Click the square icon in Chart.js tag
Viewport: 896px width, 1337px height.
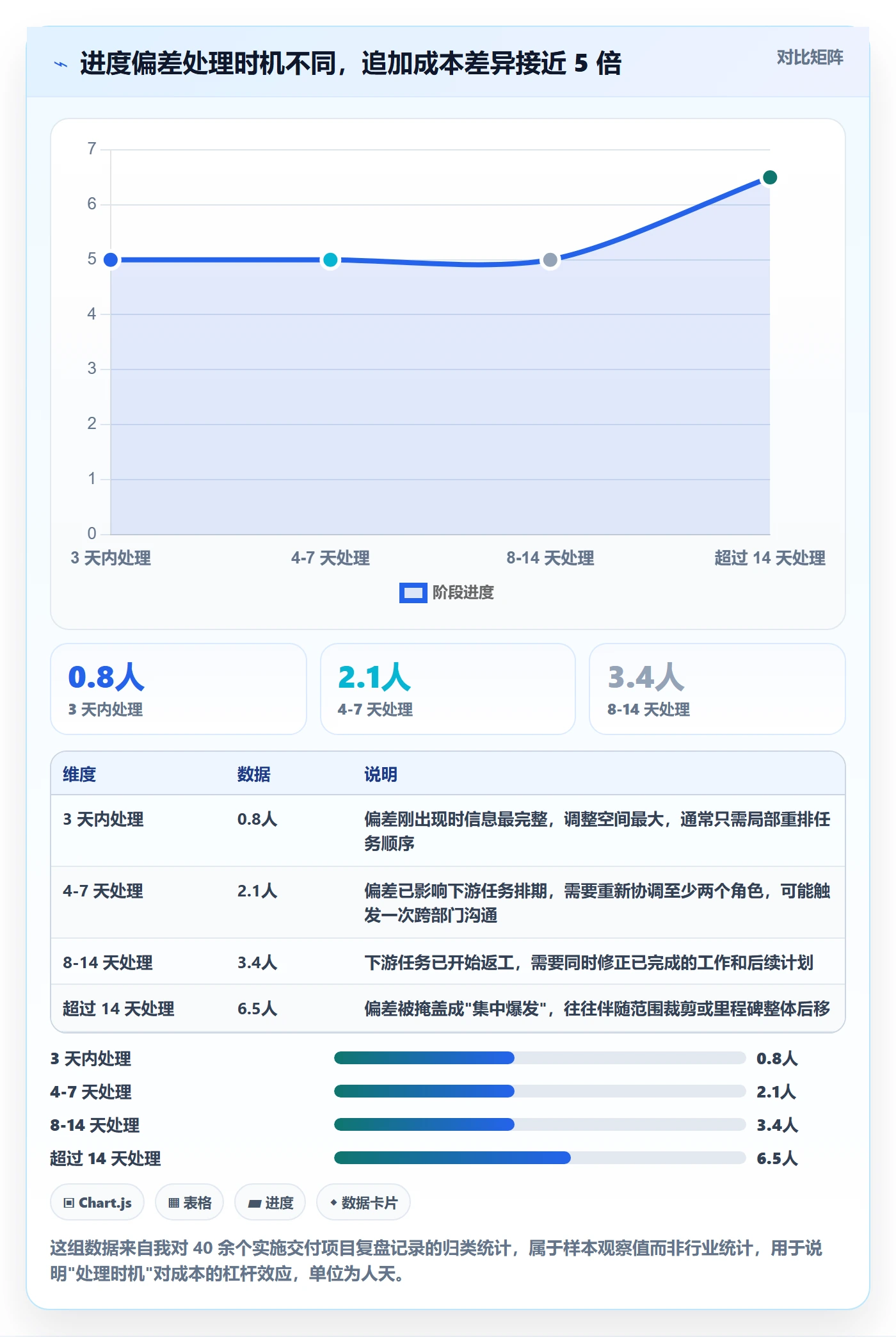(69, 1203)
